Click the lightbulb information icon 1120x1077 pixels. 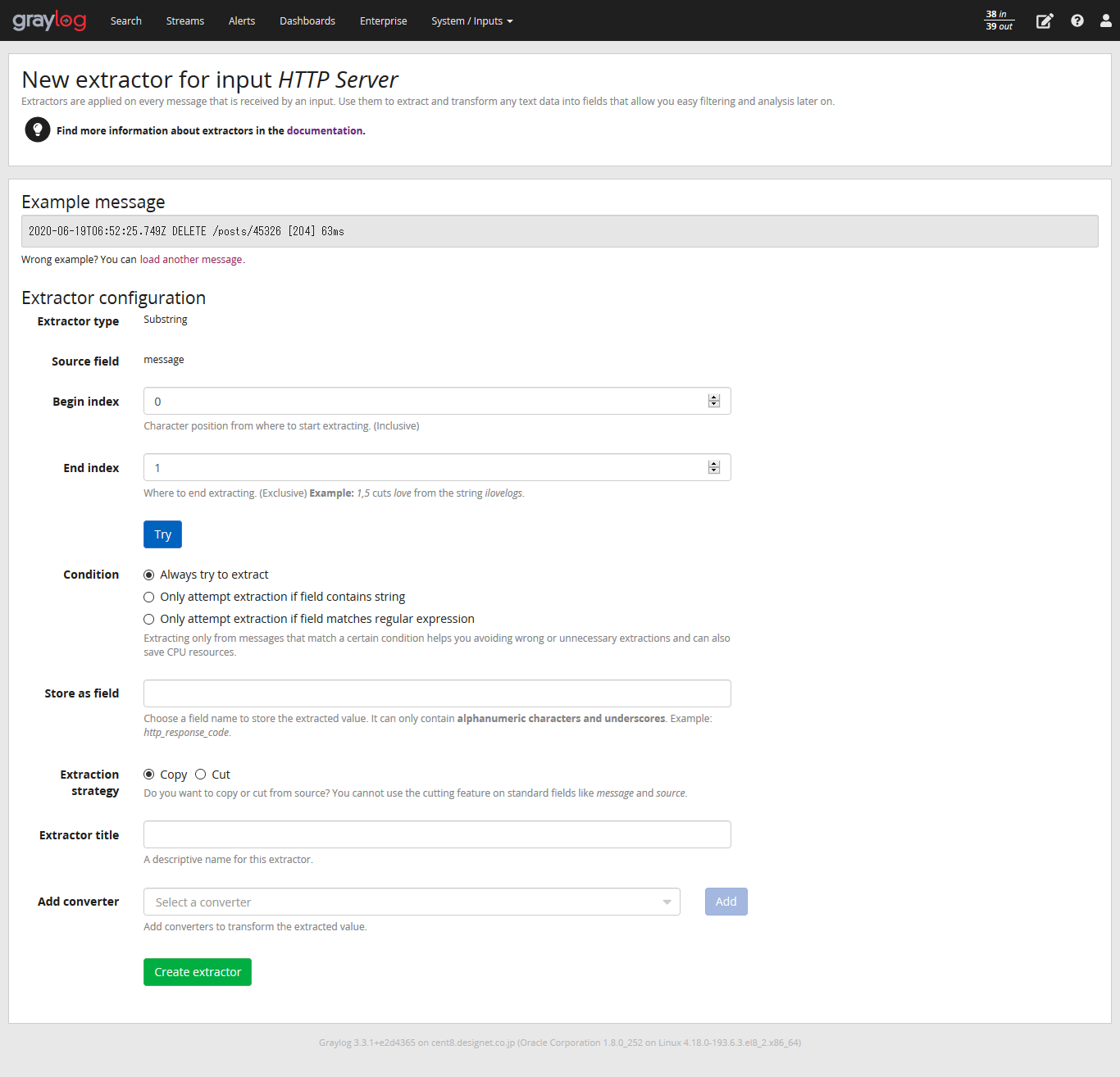coord(38,130)
